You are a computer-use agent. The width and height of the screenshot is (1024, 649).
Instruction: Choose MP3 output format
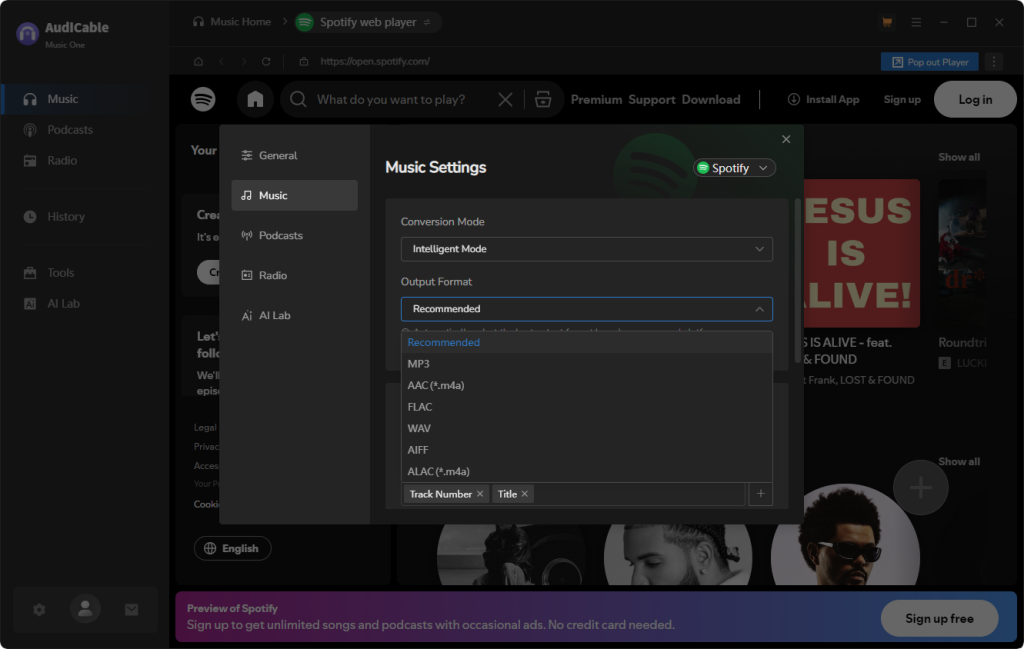[586, 364]
